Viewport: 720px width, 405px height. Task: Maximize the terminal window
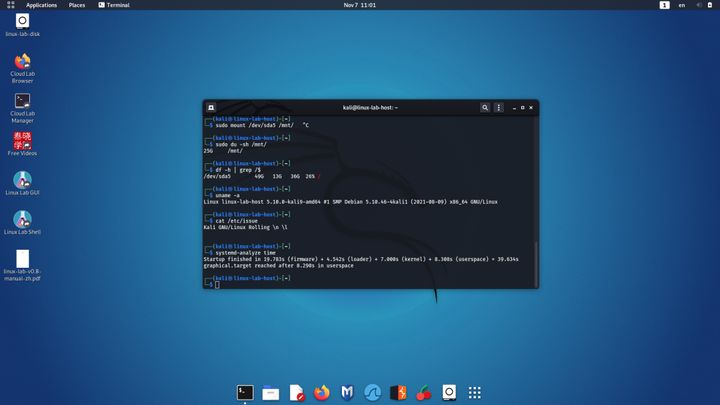tap(523, 107)
